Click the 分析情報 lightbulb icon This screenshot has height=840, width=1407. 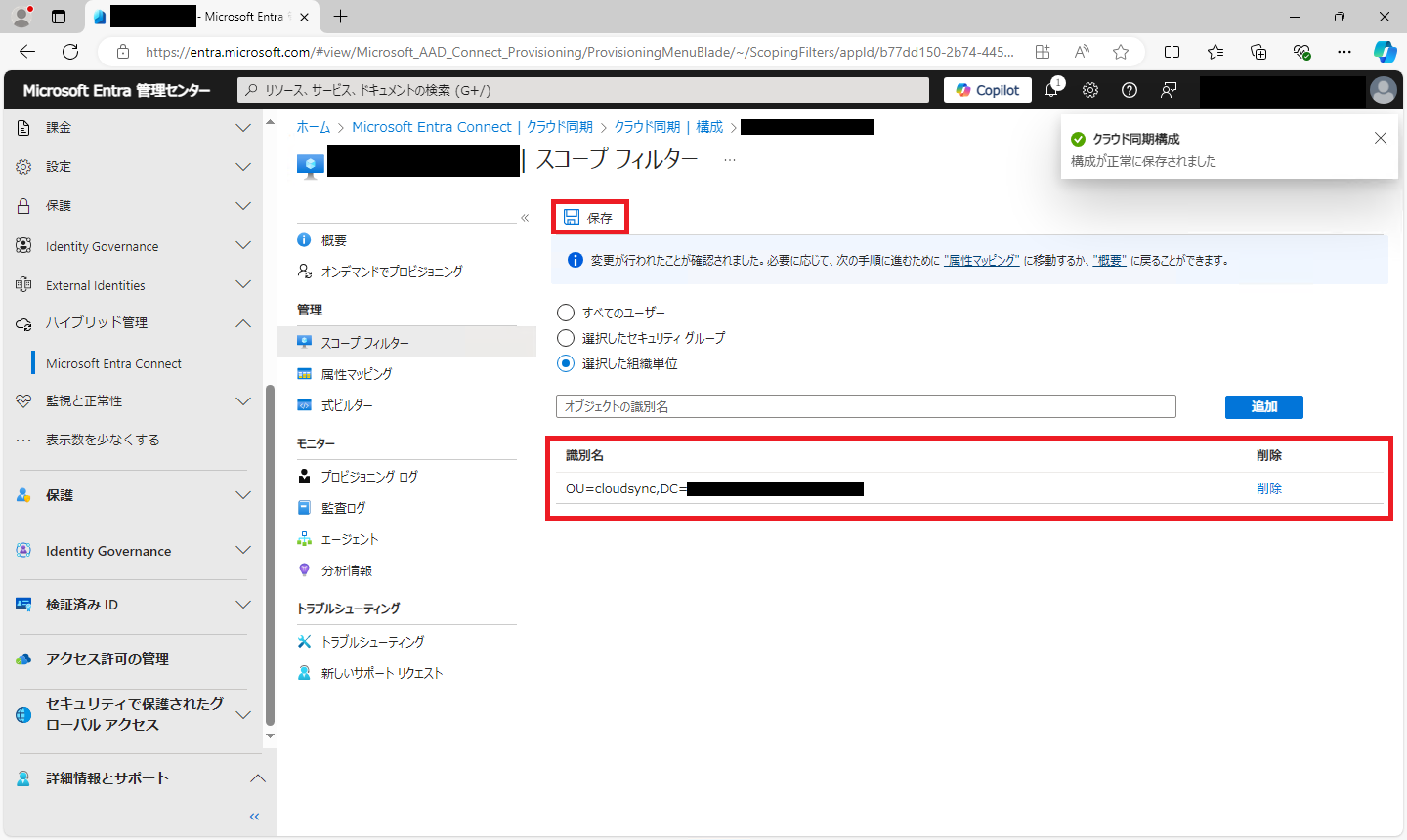coord(304,570)
